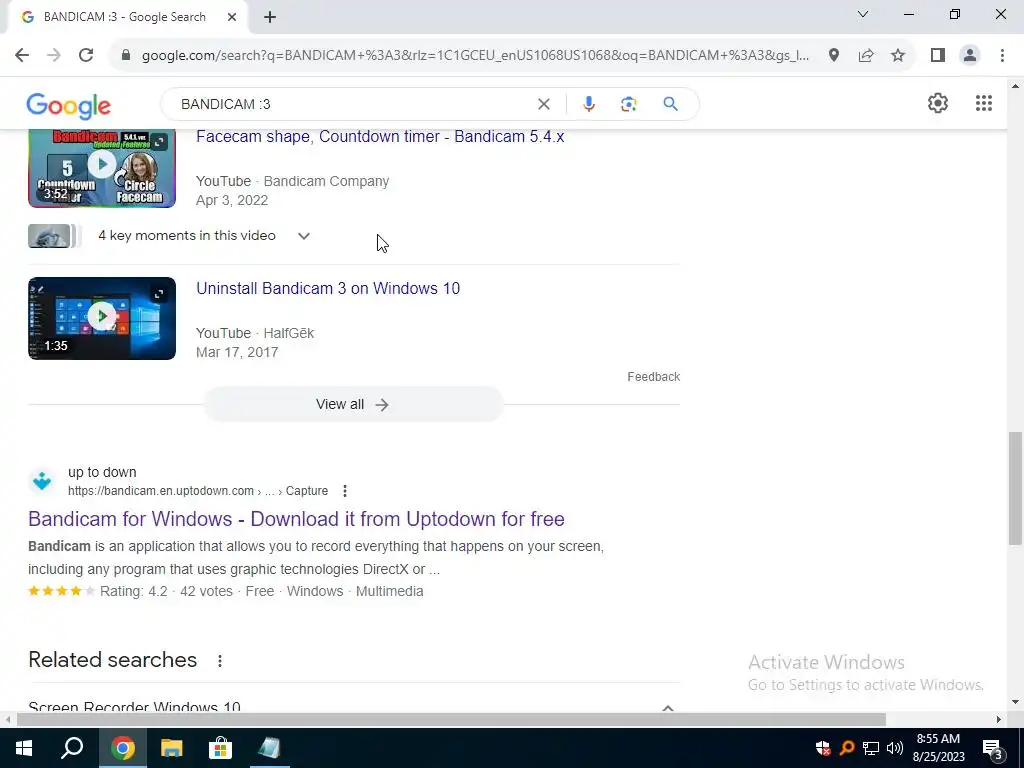Viewport: 1024px width, 768px height.
Task: Open Facecam shape, Countdown timer video link
Action: (x=380, y=136)
